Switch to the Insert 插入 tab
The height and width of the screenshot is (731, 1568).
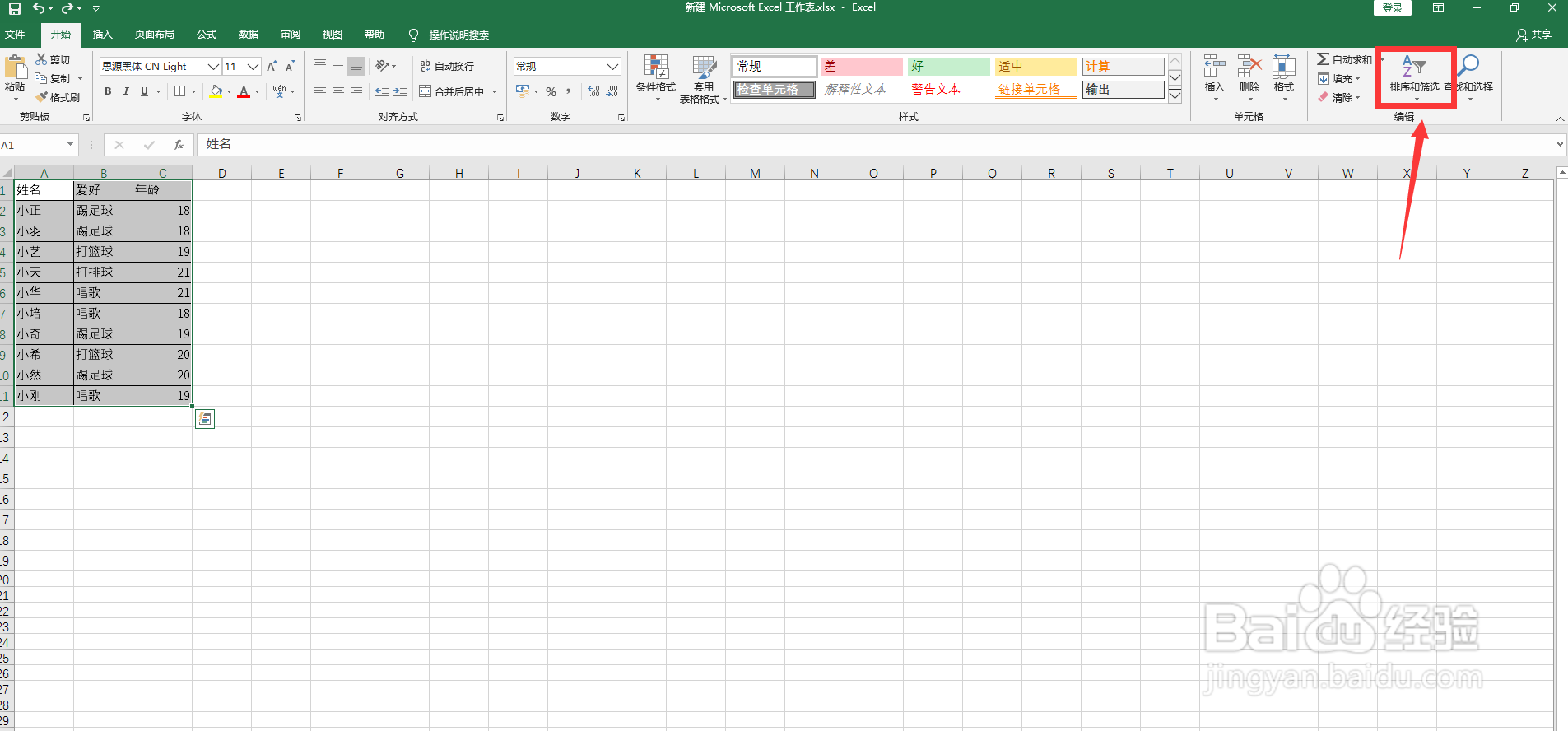(x=103, y=35)
